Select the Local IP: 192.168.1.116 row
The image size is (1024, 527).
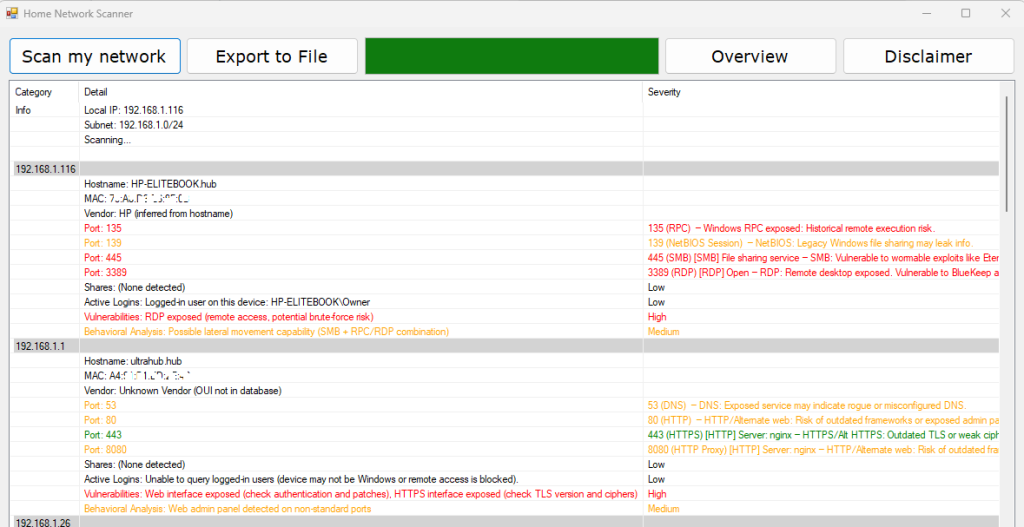pos(133,110)
